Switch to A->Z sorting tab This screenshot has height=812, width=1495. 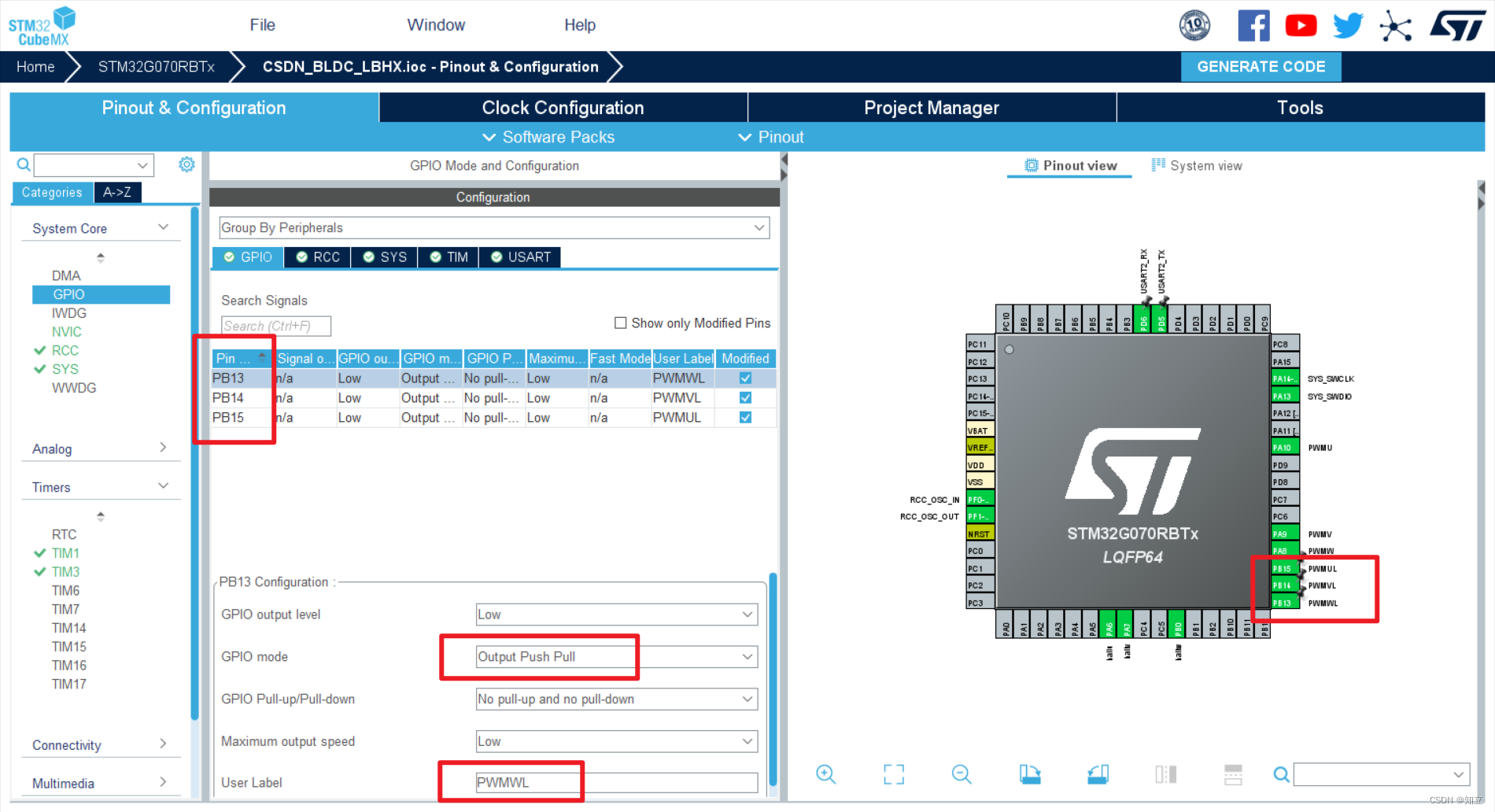117,192
